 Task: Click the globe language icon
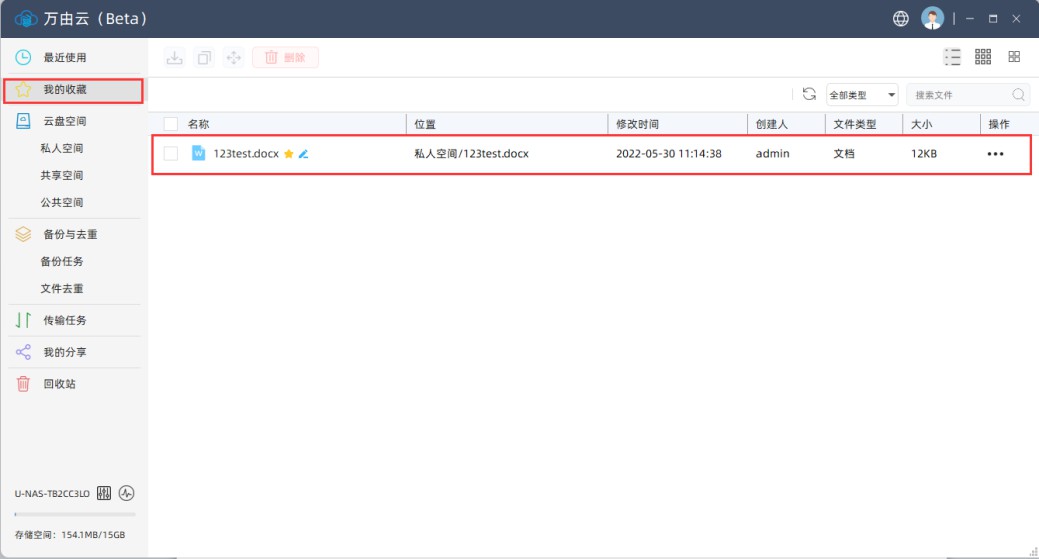(901, 18)
